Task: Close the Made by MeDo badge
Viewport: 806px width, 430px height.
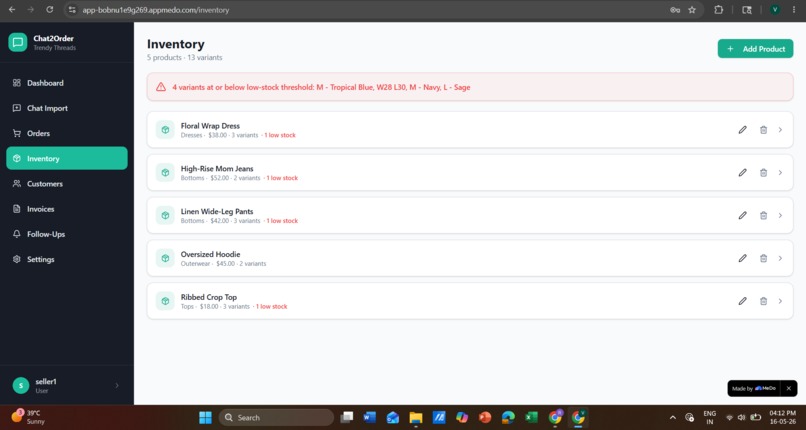Action: 789,388
